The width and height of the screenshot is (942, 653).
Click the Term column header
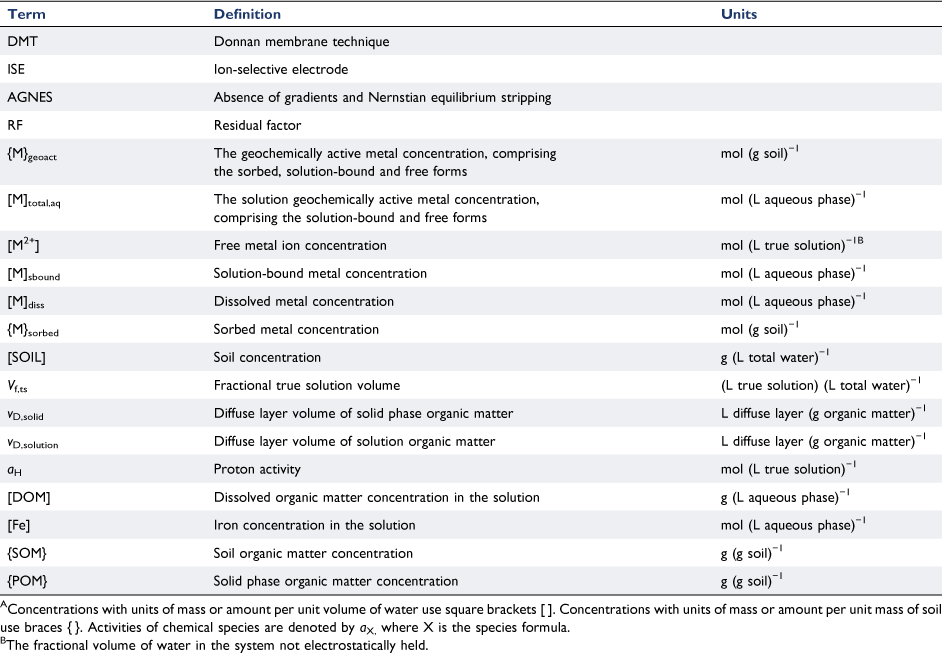click(26, 14)
